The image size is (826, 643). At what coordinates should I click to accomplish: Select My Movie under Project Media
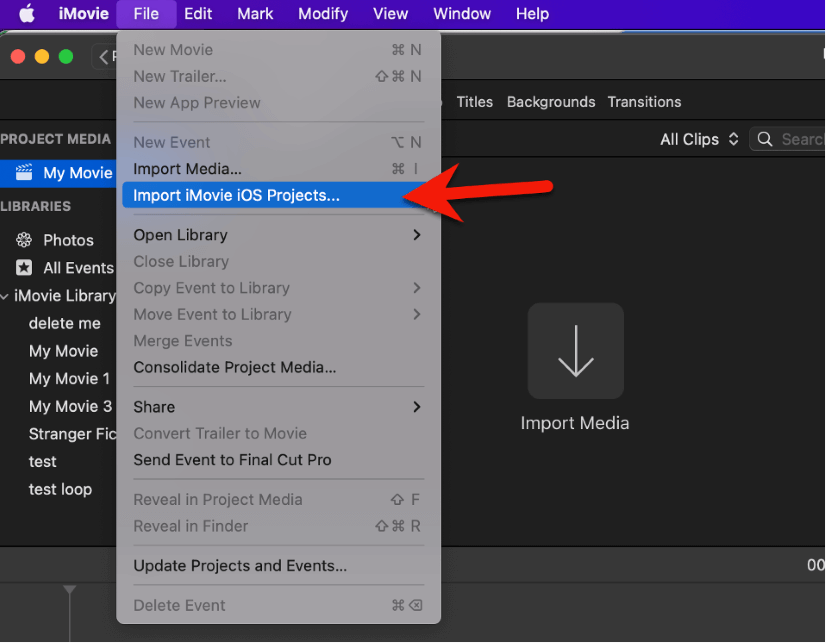pyautogui.click(x=58, y=173)
